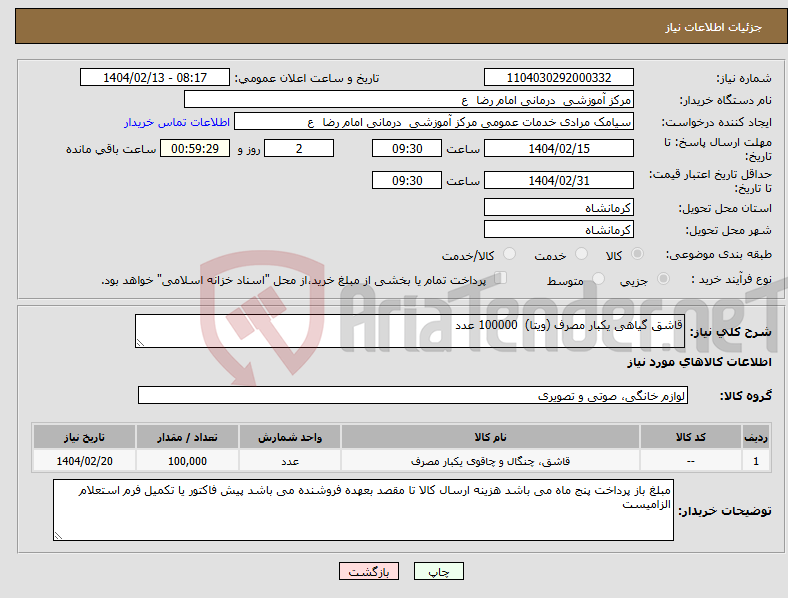788x598 pixels.
Task: Click row number 1 cell
Action: [x=756, y=461]
